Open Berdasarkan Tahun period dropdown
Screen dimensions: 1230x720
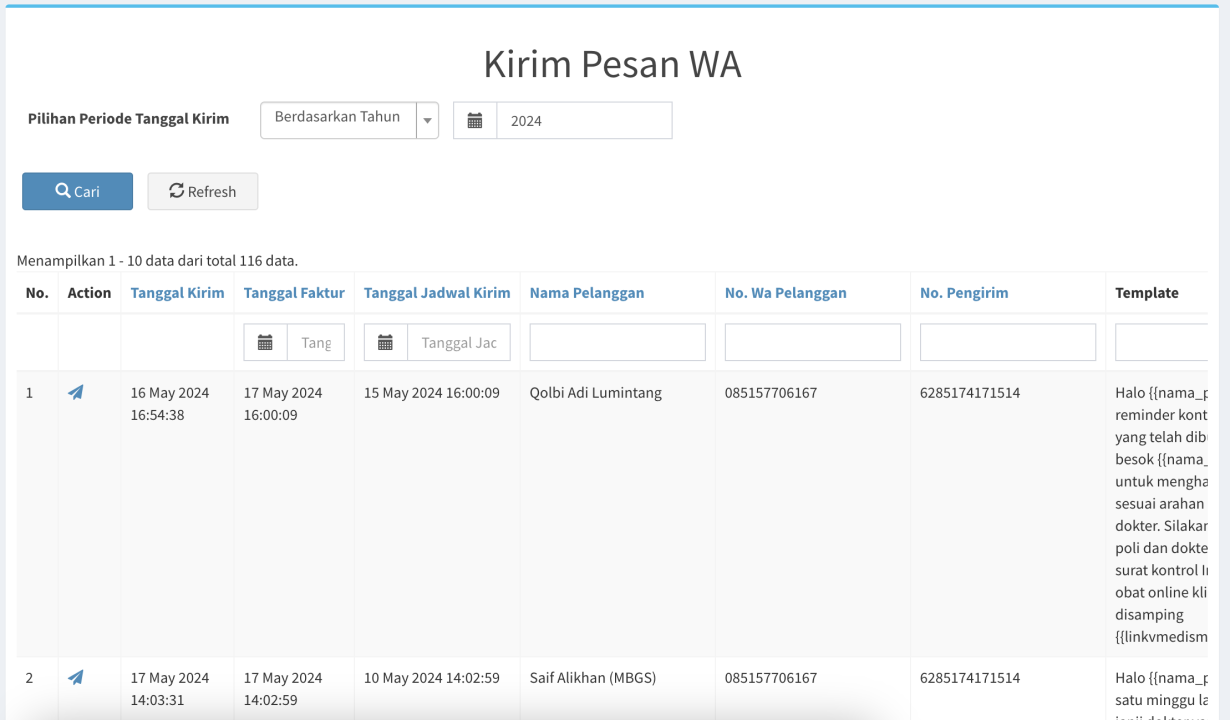coord(338,120)
